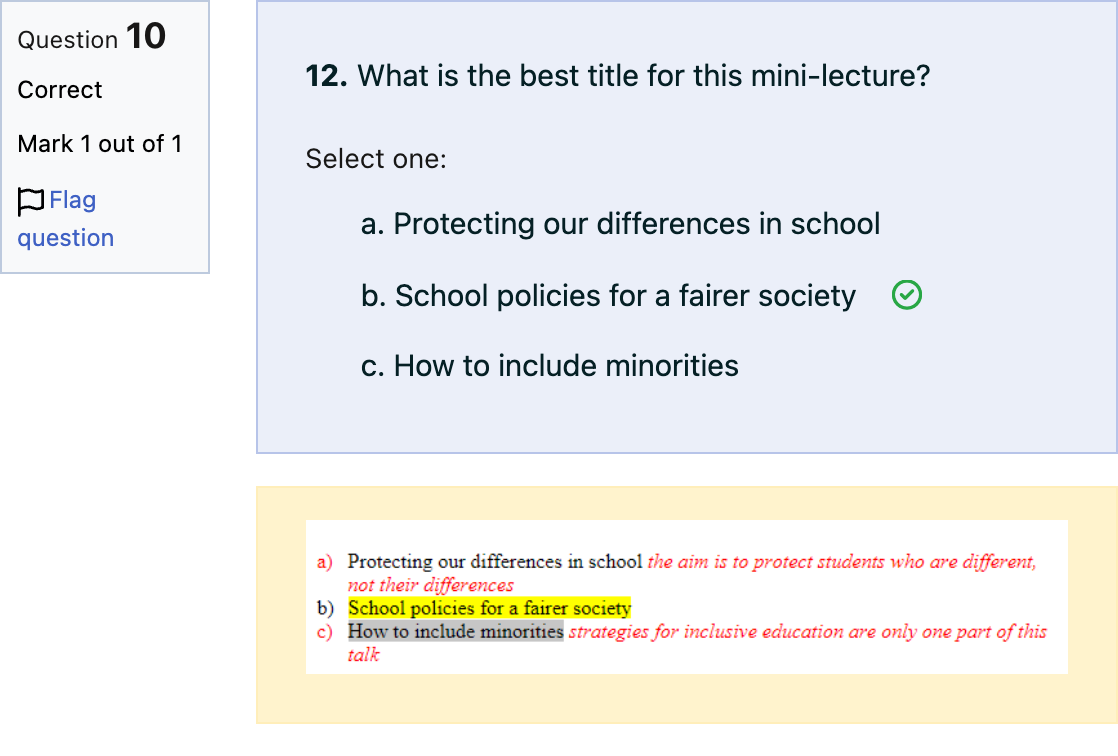Viewport: 1118px width, 756px height.
Task: Click the grey highlighted How to include minorities
Action: point(456,631)
